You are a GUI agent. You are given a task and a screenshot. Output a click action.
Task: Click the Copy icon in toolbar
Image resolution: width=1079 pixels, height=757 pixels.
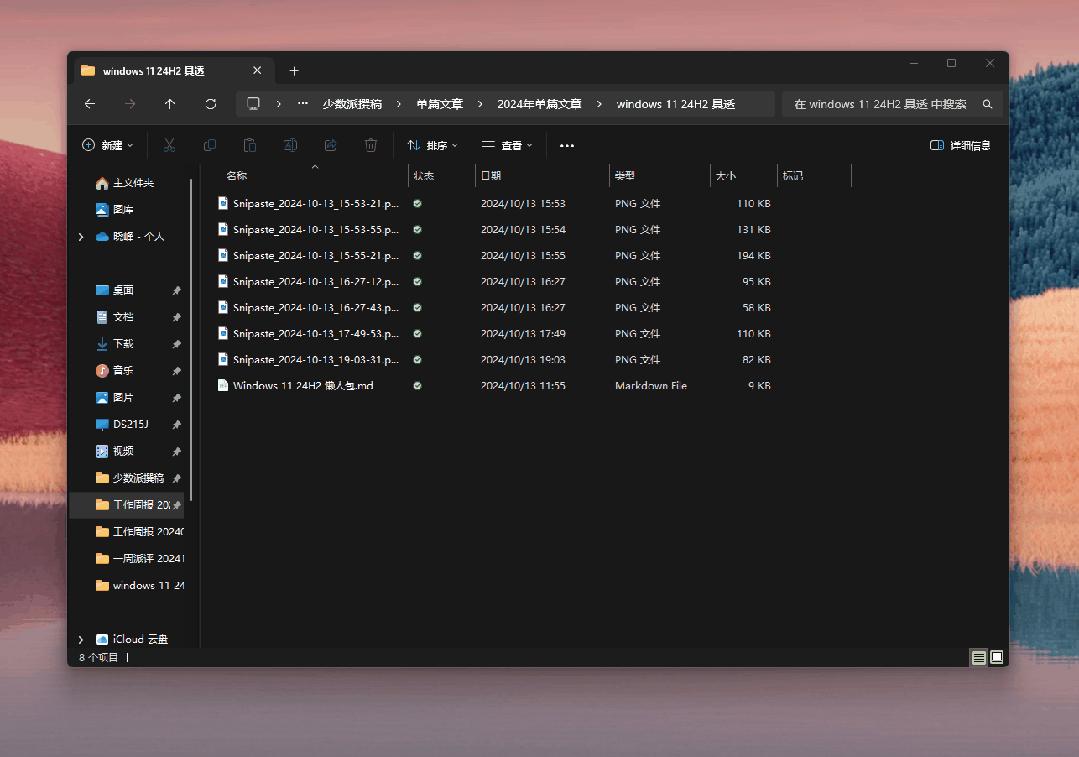209,145
